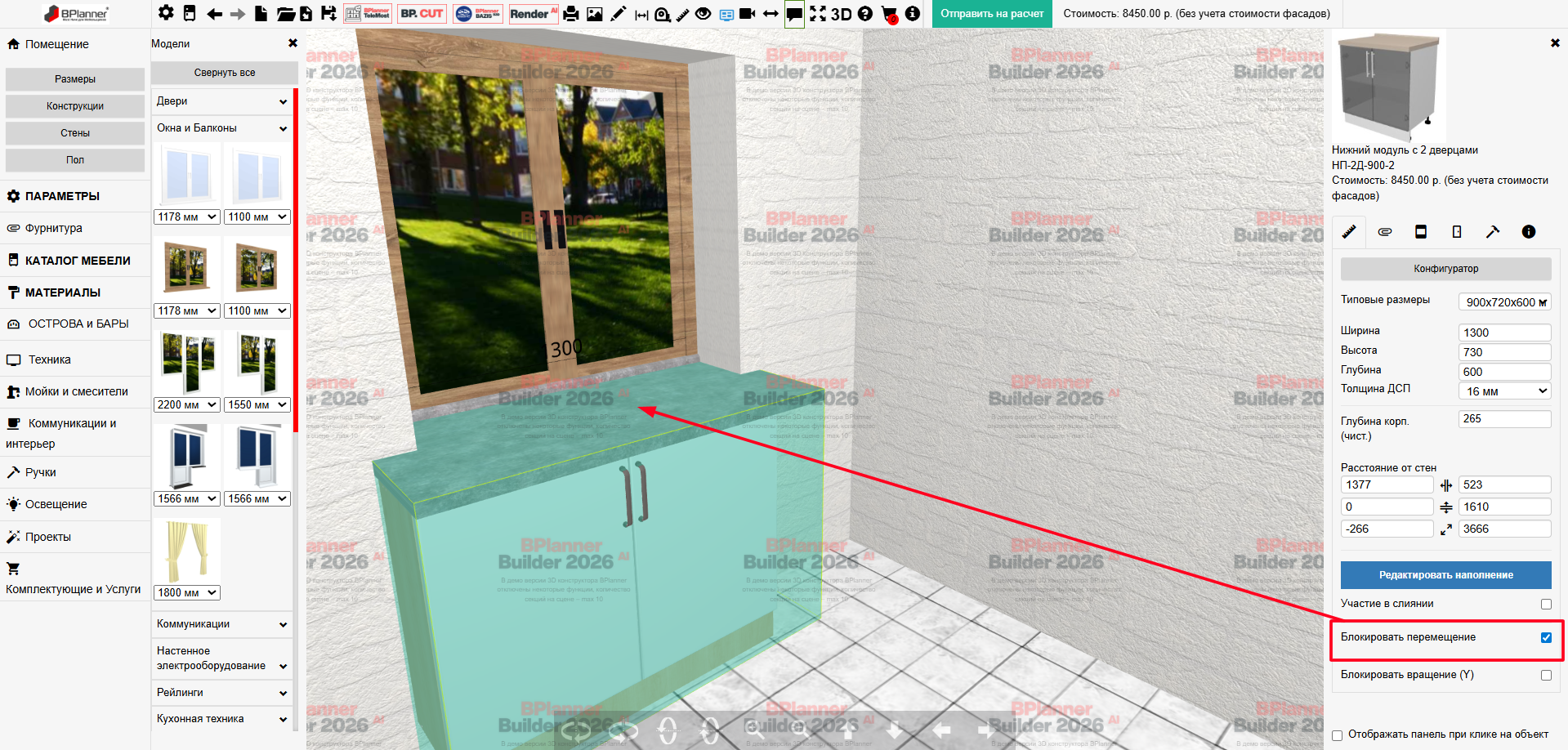Open help with the question mark icon
The width and height of the screenshot is (1568, 750).
pyautogui.click(x=865, y=14)
